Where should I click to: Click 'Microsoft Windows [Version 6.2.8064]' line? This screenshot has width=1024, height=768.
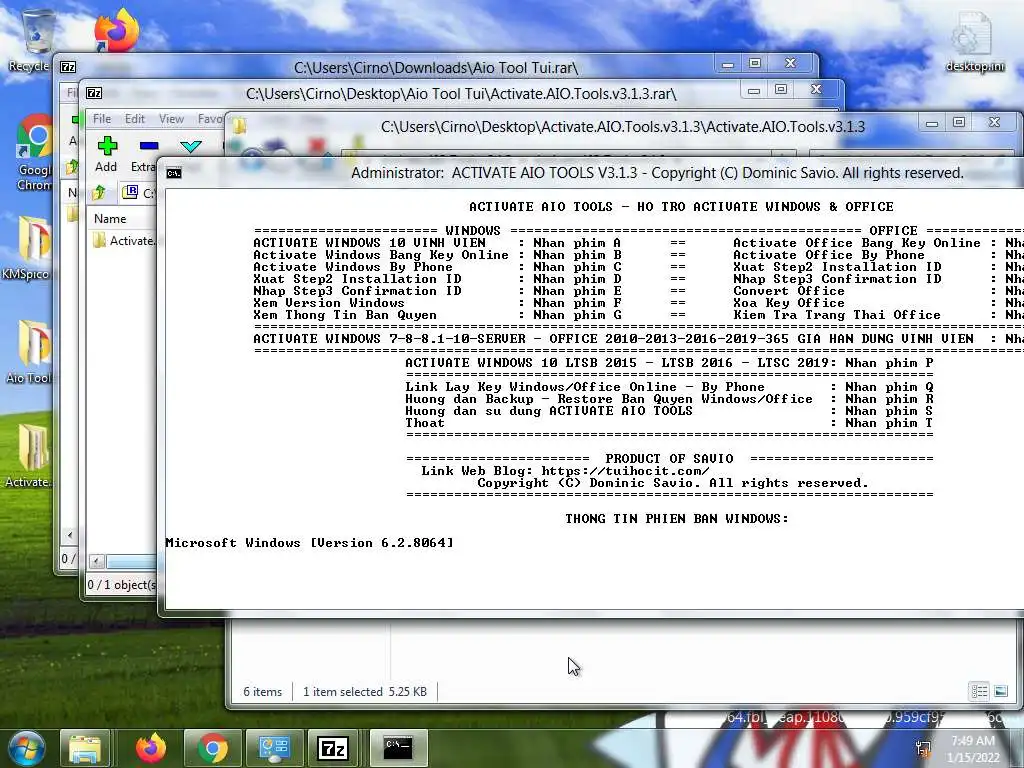click(x=309, y=543)
